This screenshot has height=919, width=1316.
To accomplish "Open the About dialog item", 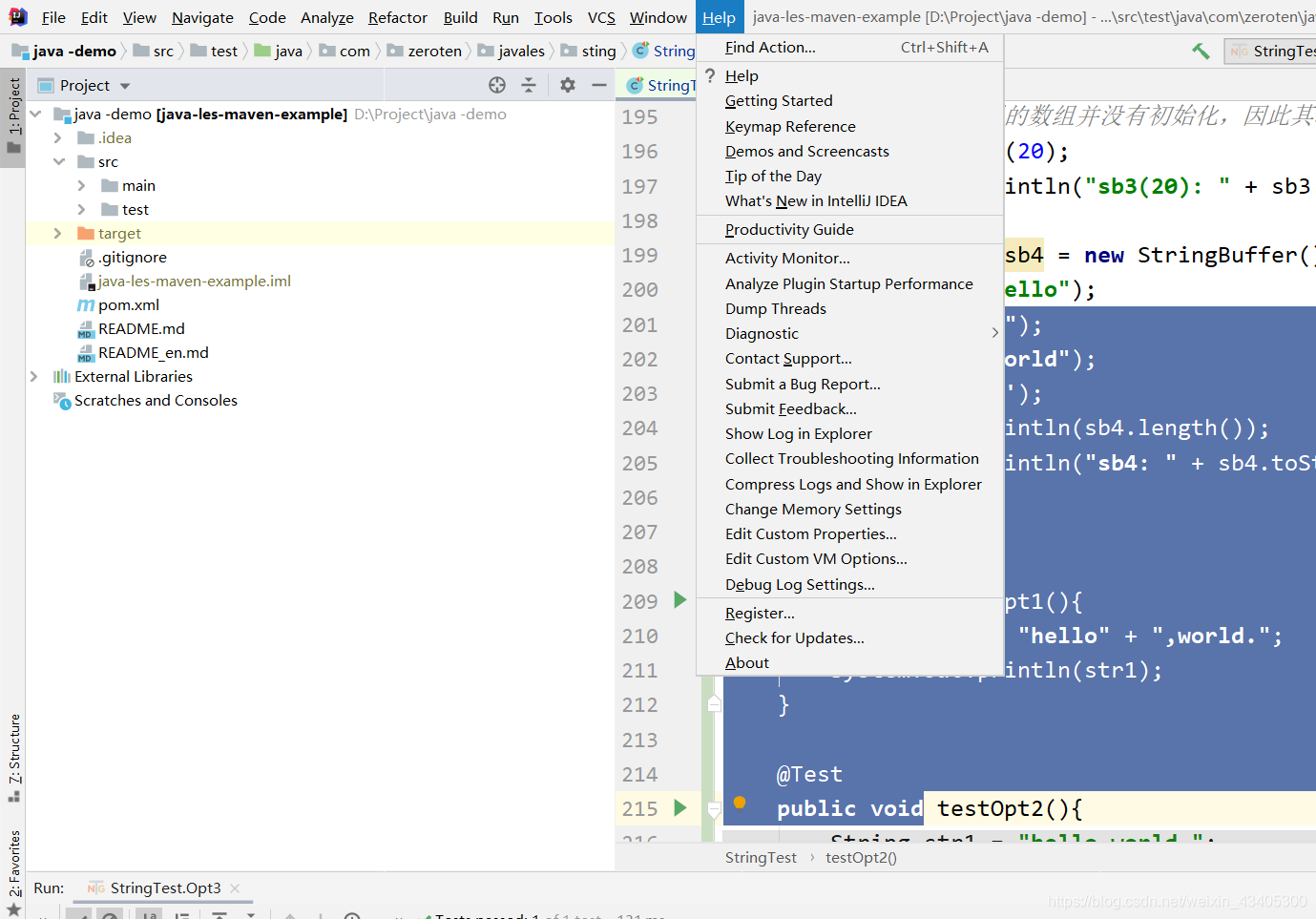I will pos(849,662).
